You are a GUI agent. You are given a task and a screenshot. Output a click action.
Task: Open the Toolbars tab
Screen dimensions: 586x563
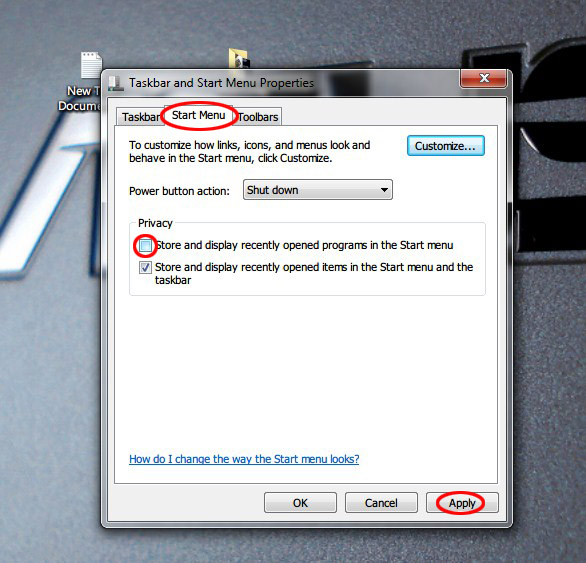point(258,117)
